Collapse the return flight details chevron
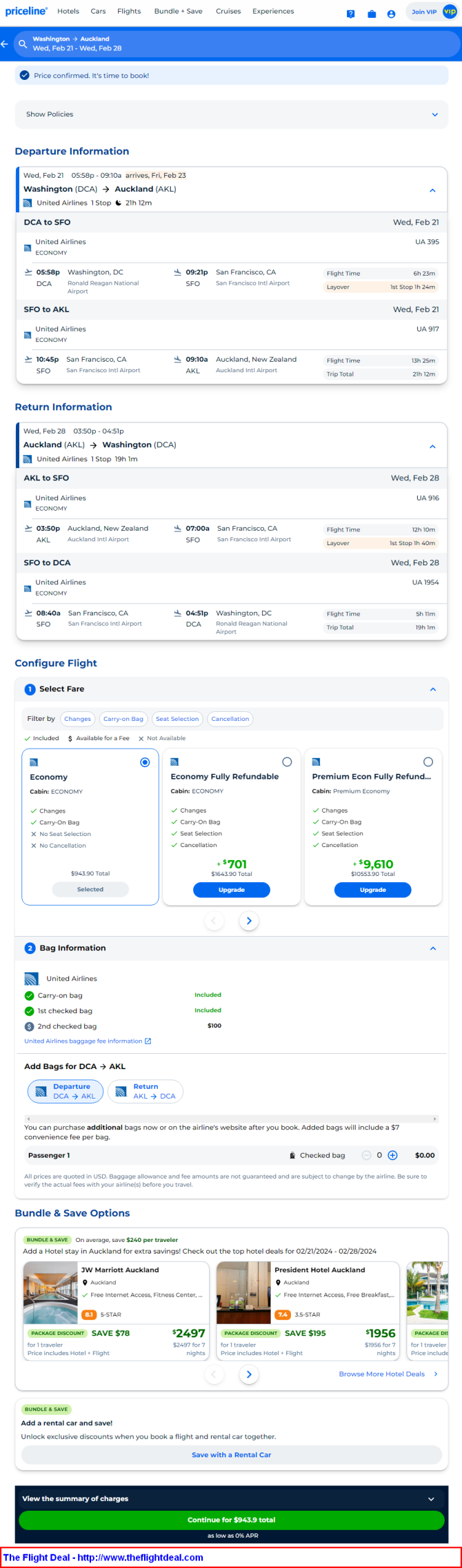Screen dimensions: 462x1568 point(432,447)
